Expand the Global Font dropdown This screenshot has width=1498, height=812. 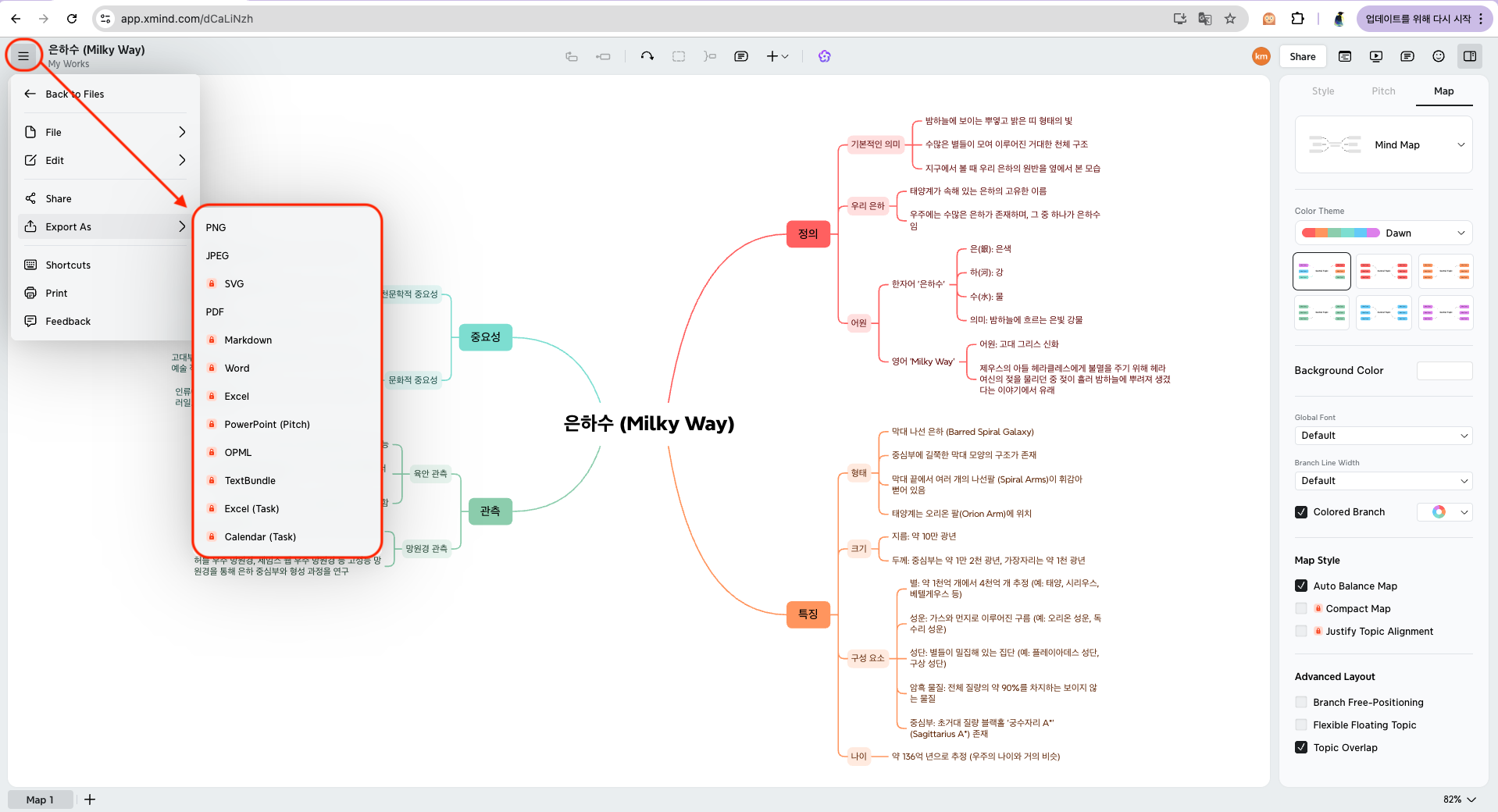(1382, 436)
